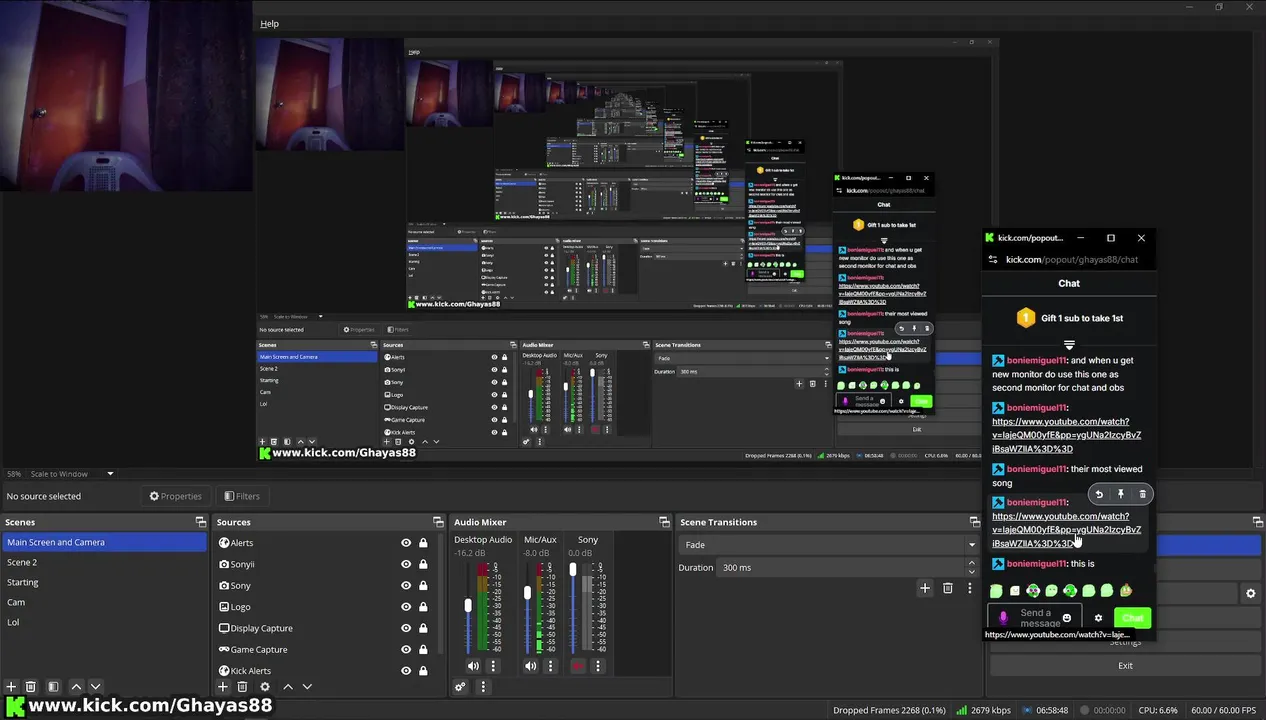The height and width of the screenshot is (720, 1266).
Task: Open Sony audio channel options dots
Action: point(598,666)
